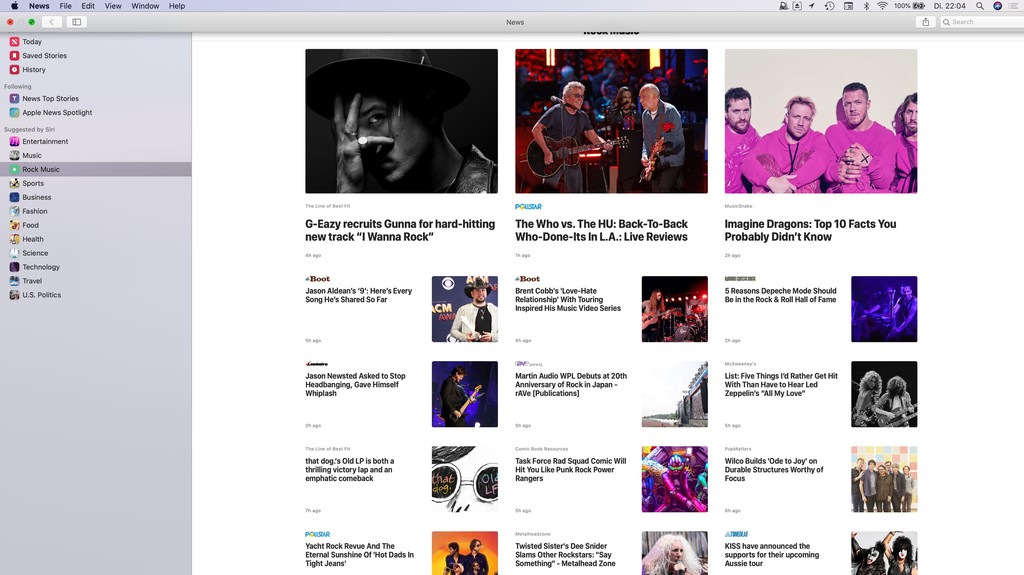Viewport: 1024px width, 575px height.
Task: Open Task Force Rad Squad Comic article
Action: click(571, 470)
